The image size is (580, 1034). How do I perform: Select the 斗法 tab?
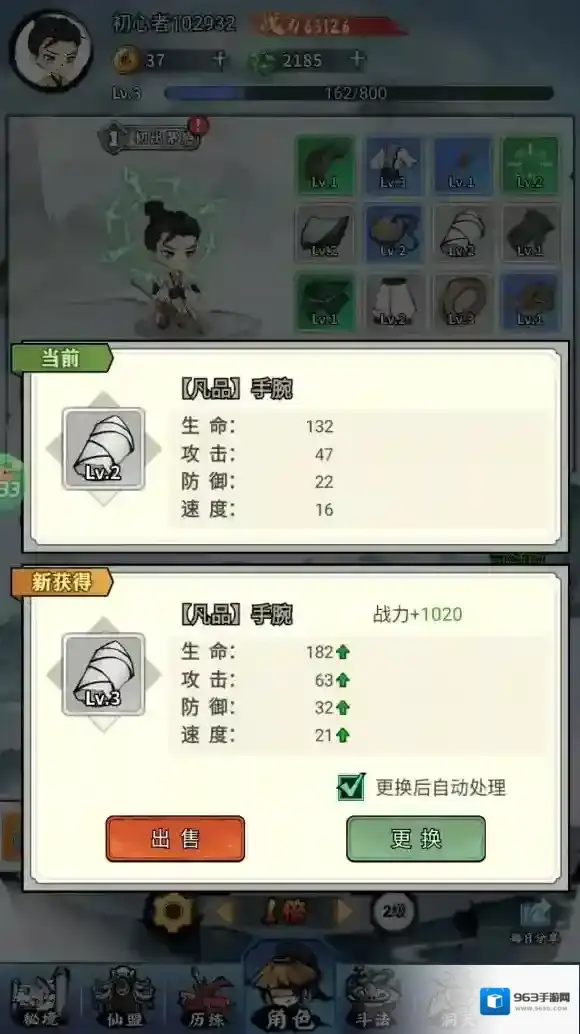(x=373, y=998)
